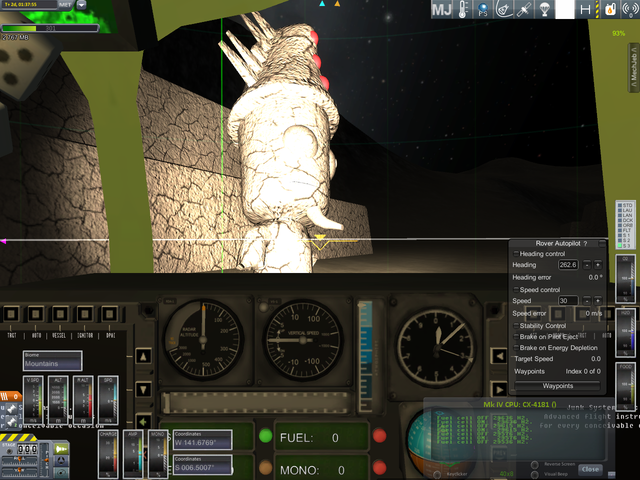Click the green stage activation icon
640x480 pixels.
[x=61, y=449]
